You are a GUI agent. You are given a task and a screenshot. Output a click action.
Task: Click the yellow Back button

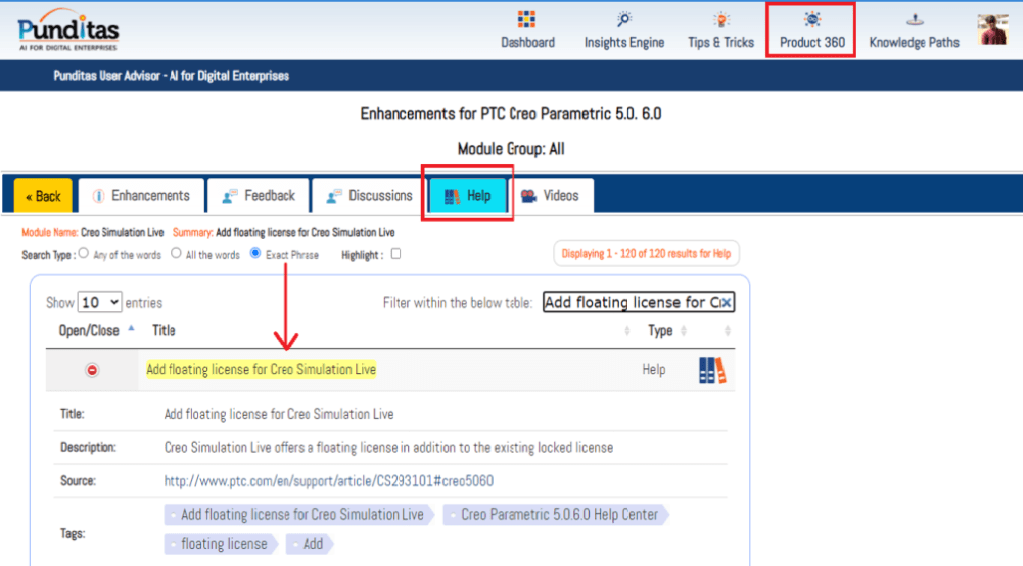(43, 196)
